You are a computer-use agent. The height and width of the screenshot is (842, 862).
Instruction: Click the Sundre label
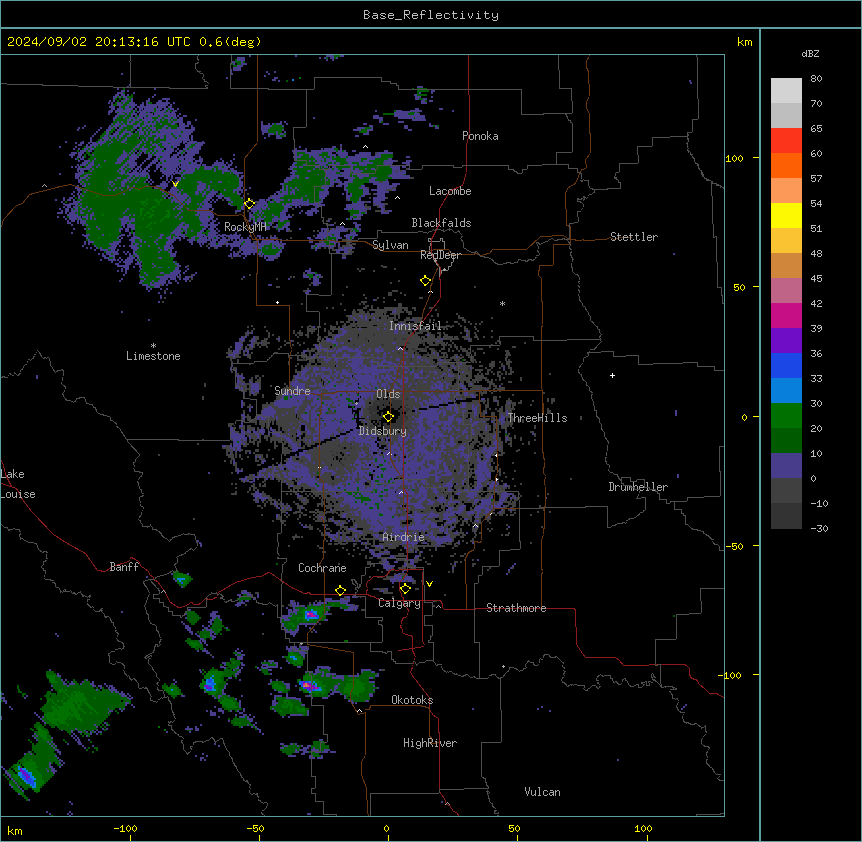(x=292, y=391)
